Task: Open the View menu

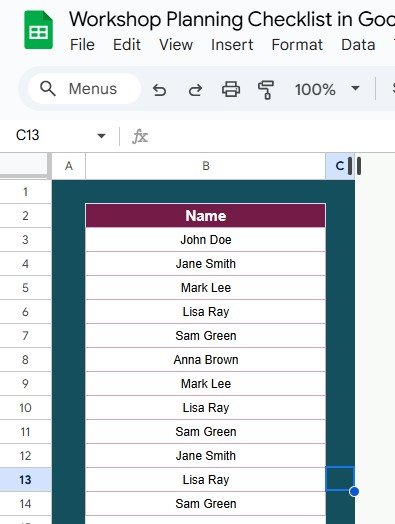Action: [176, 45]
